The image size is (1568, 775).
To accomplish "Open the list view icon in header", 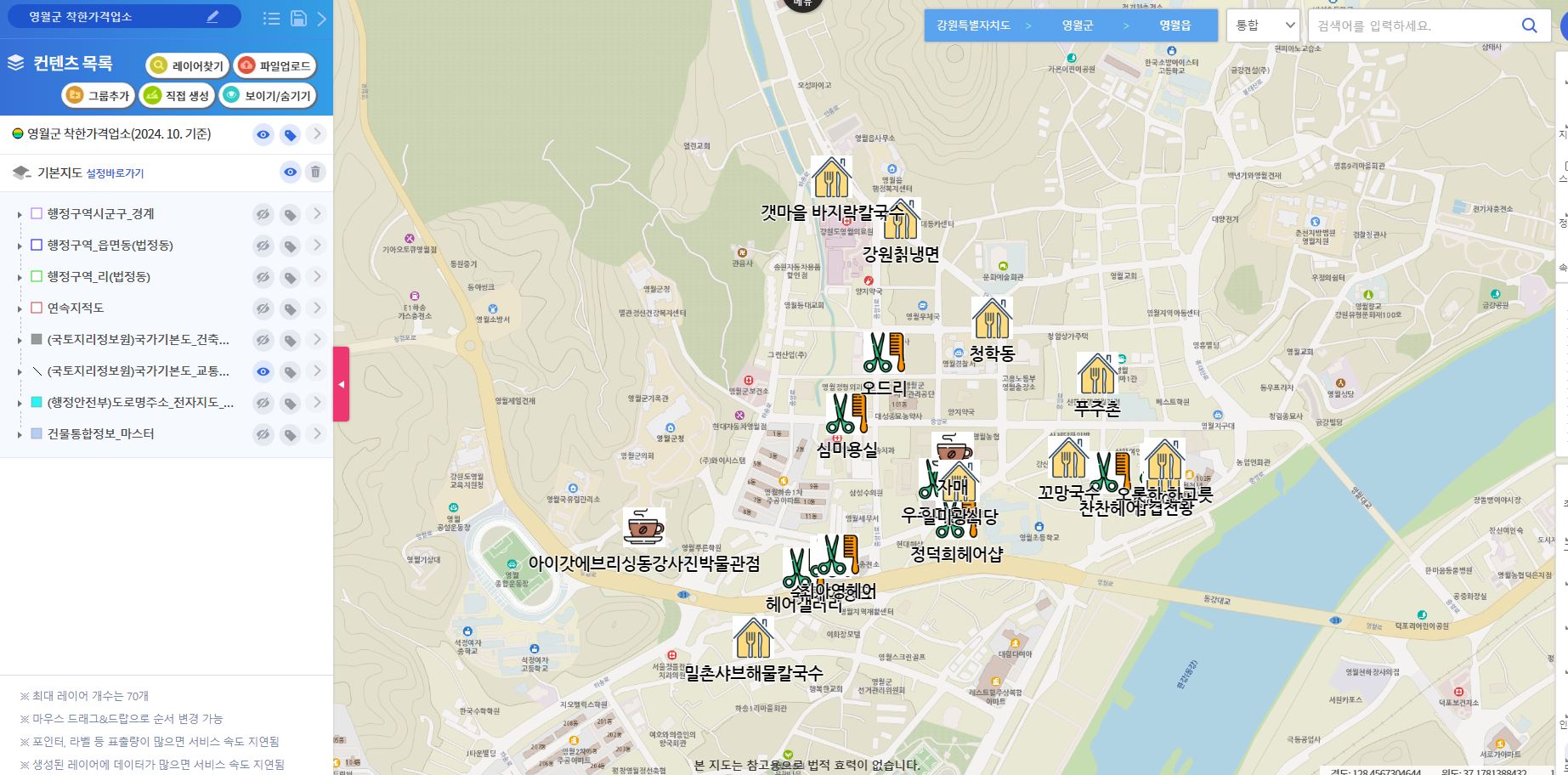I will point(272,19).
